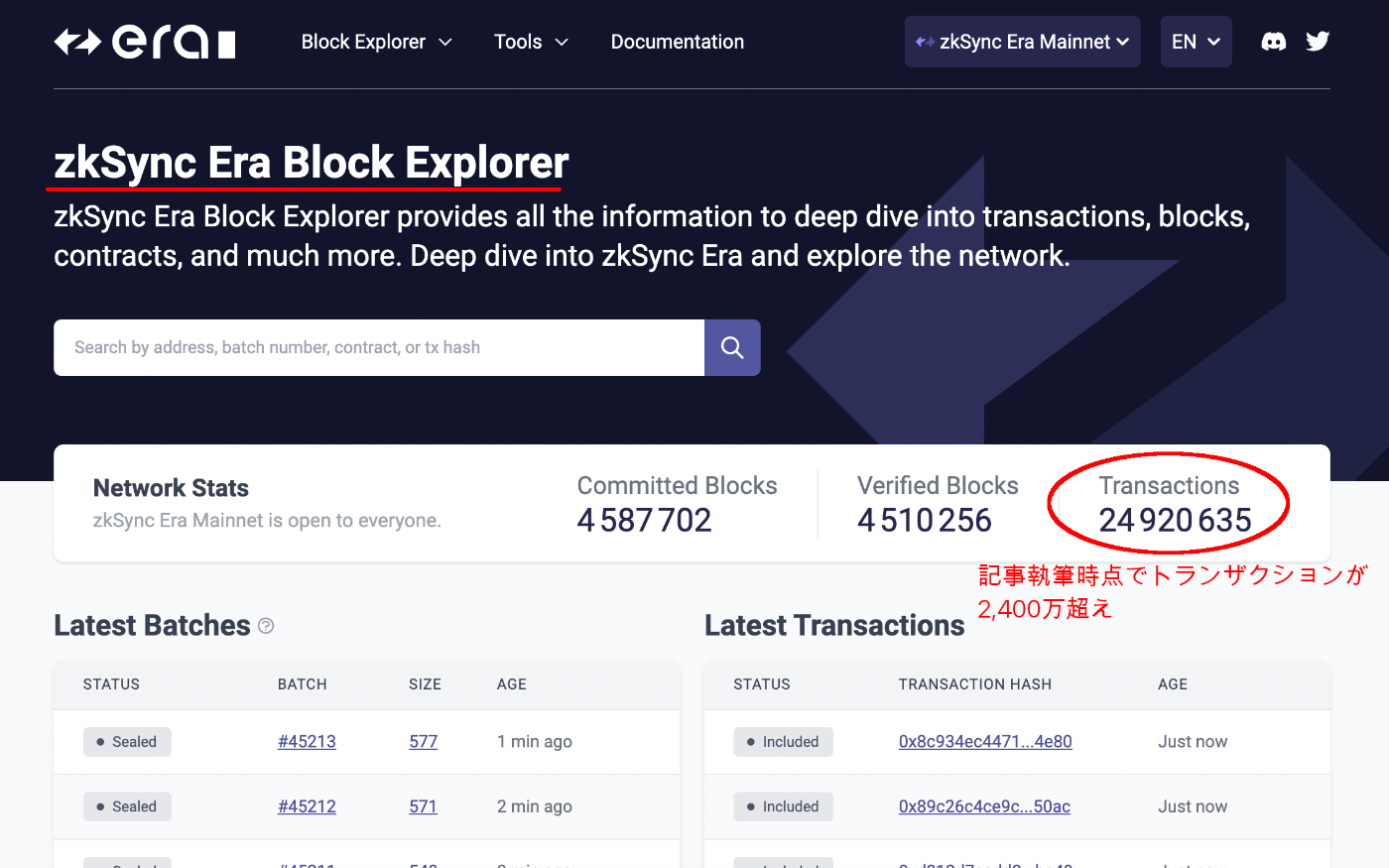Open batch size 577 link
This screenshot has height=868, width=1389.
click(x=423, y=742)
